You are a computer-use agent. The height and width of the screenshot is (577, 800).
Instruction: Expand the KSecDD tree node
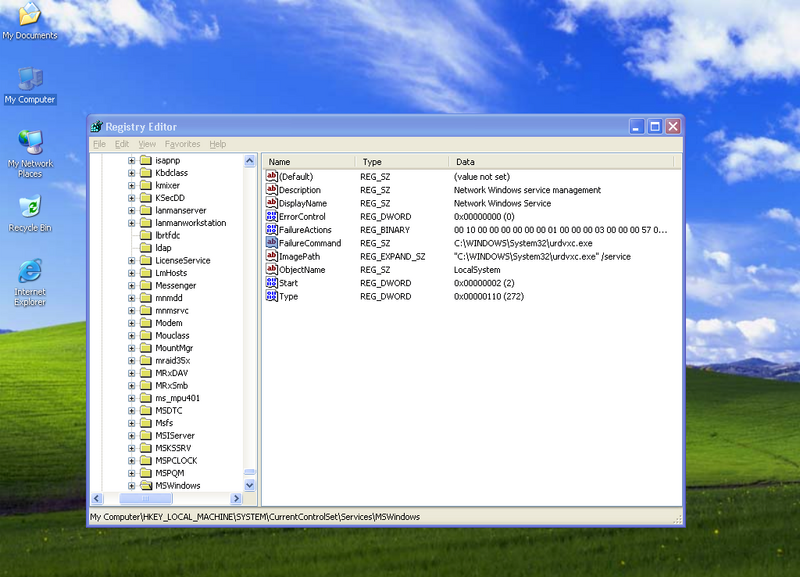[132, 198]
